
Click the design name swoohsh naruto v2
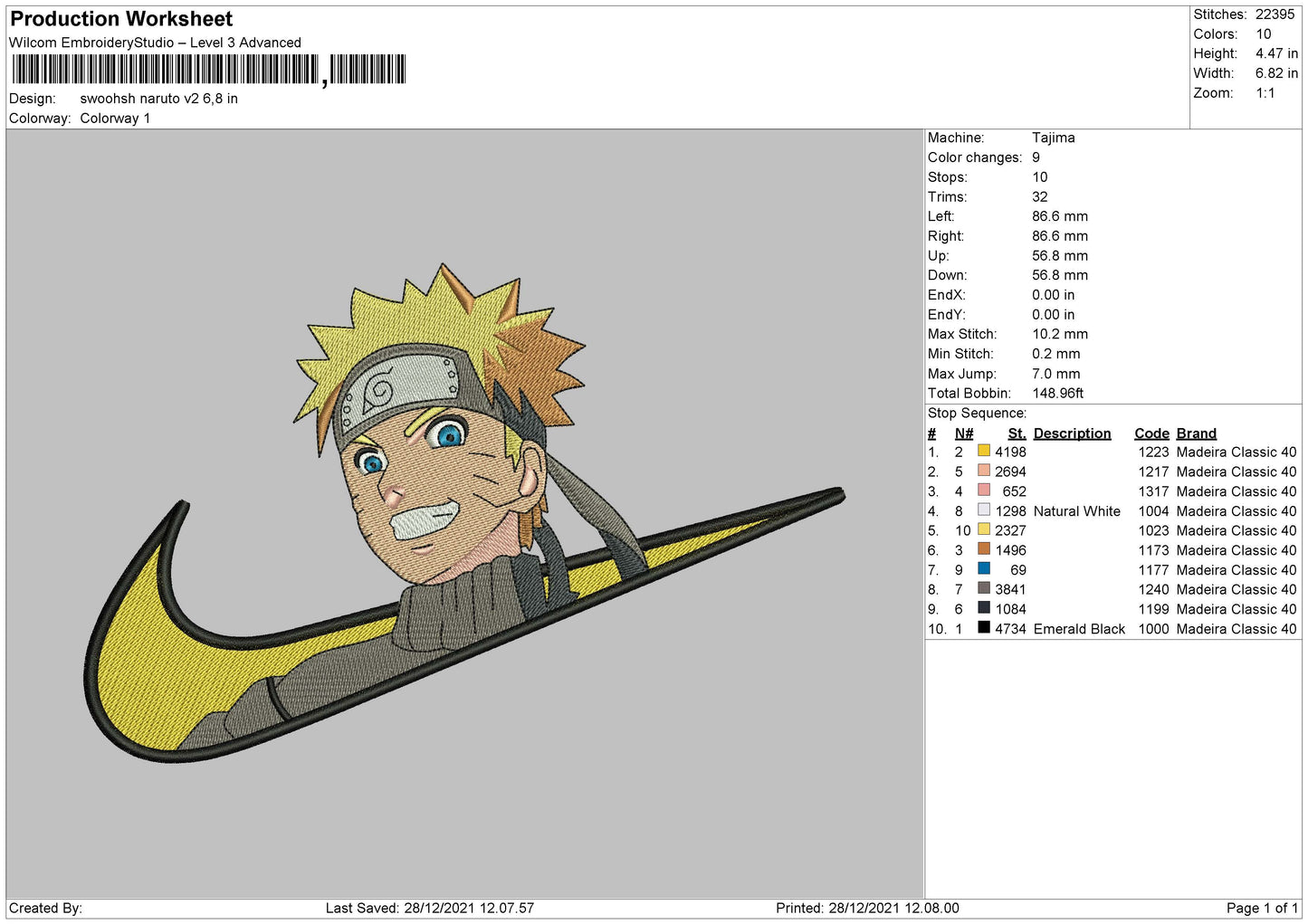[x=158, y=99]
